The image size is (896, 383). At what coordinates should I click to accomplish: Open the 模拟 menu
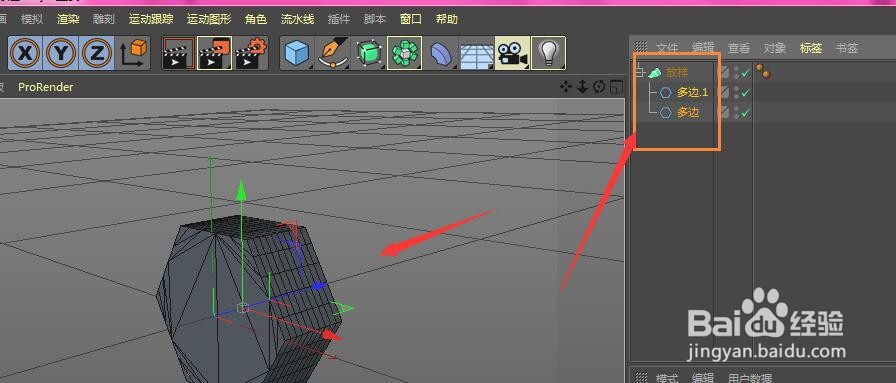[x=32, y=19]
